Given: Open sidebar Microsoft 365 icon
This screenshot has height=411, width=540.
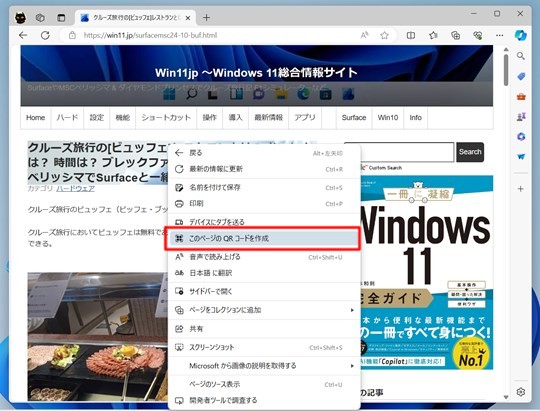Looking at the screenshot, I should pyautogui.click(x=521, y=137).
